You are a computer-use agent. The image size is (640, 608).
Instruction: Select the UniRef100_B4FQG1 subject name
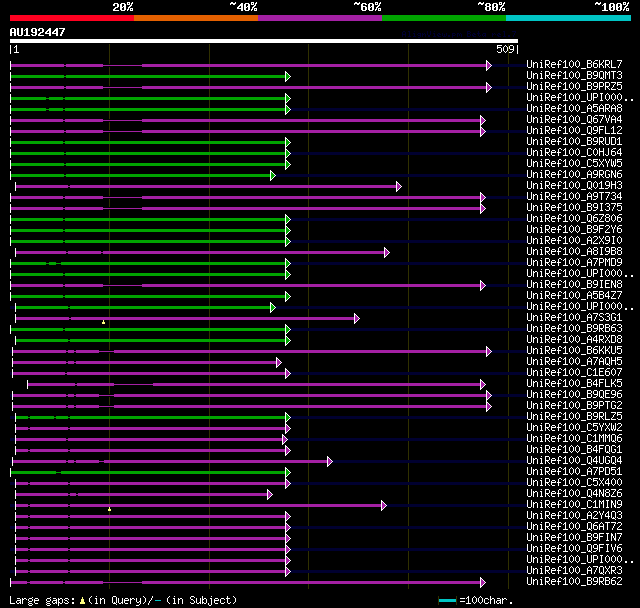pyautogui.click(x=574, y=450)
